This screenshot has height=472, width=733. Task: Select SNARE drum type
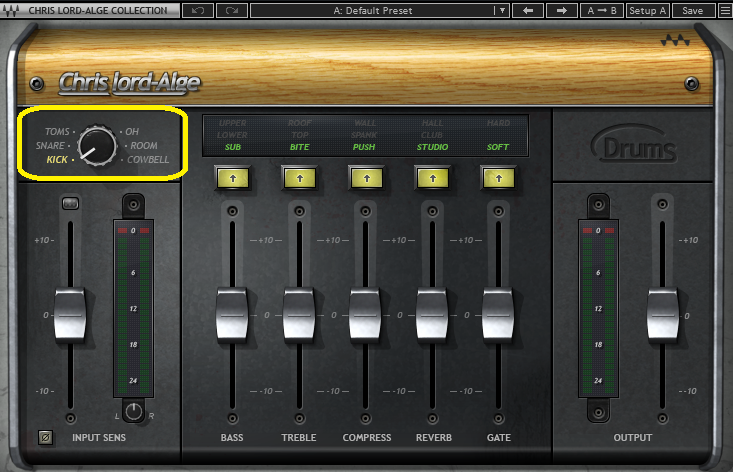(51, 146)
